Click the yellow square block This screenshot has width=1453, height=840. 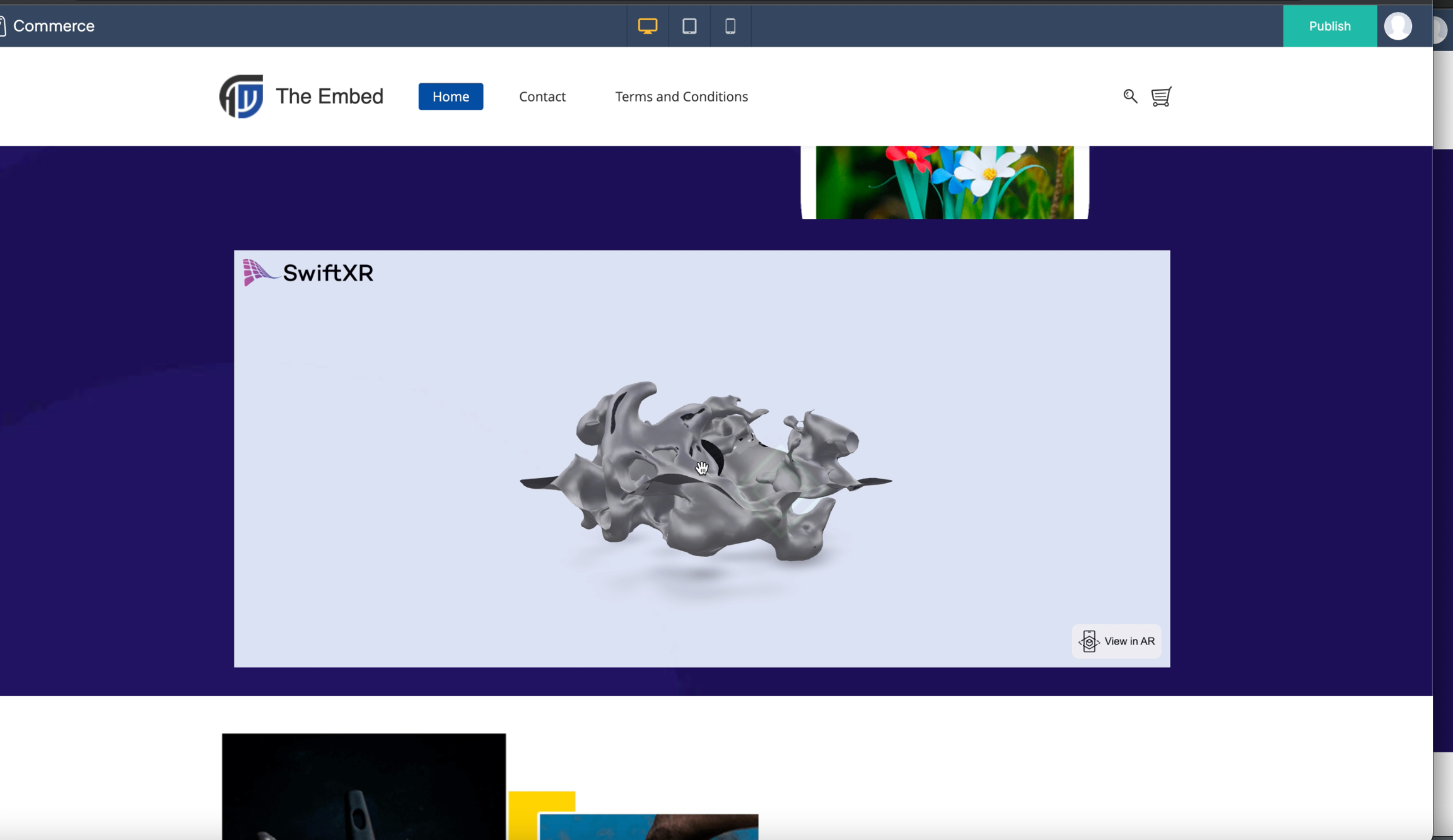point(541,802)
